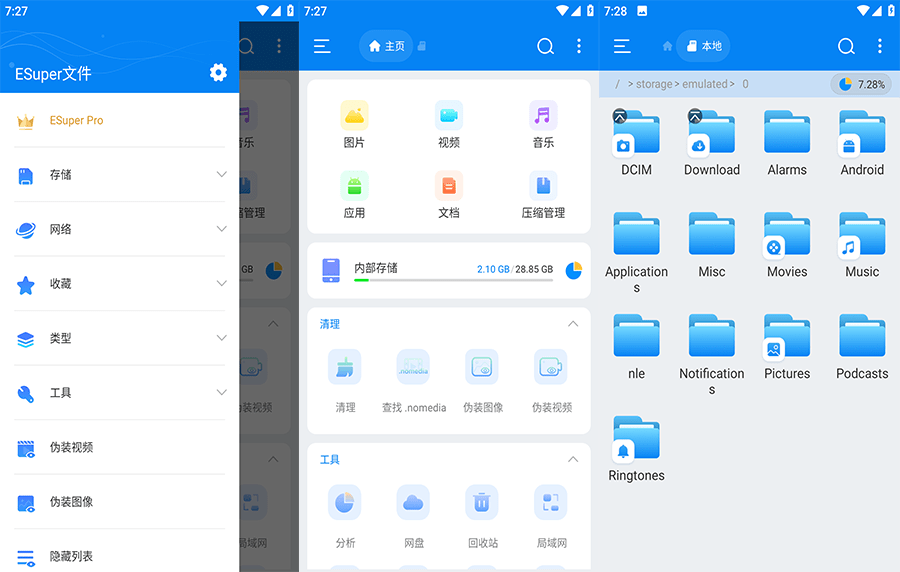Open the Android folder
Image resolution: width=900 pixels, height=572 pixels.
862,143
